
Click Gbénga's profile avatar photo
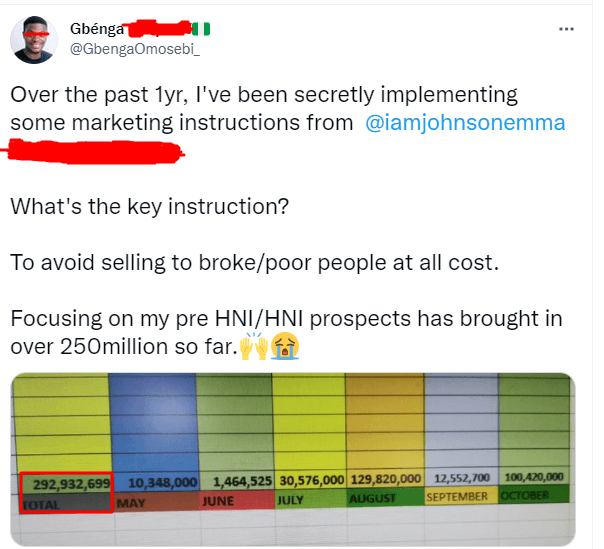(x=34, y=40)
